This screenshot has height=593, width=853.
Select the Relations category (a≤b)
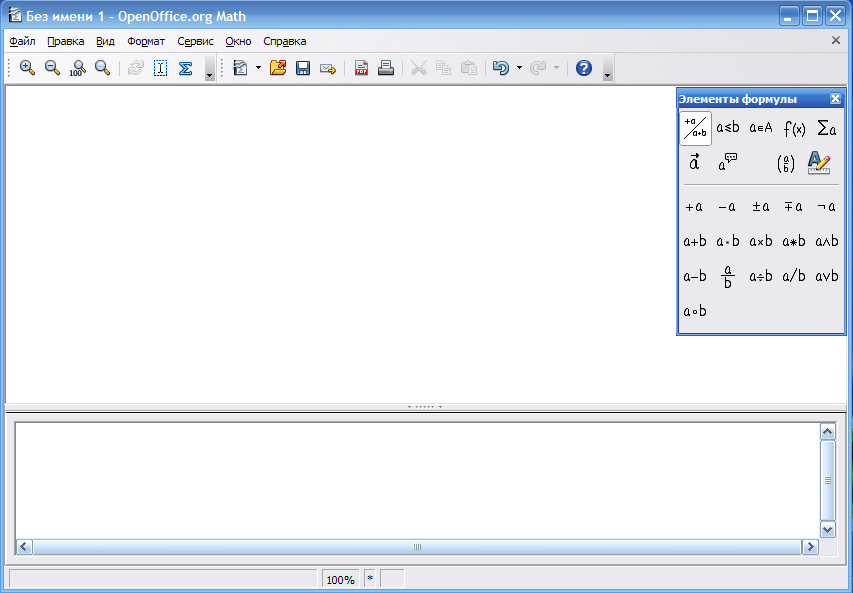[728, 128]
